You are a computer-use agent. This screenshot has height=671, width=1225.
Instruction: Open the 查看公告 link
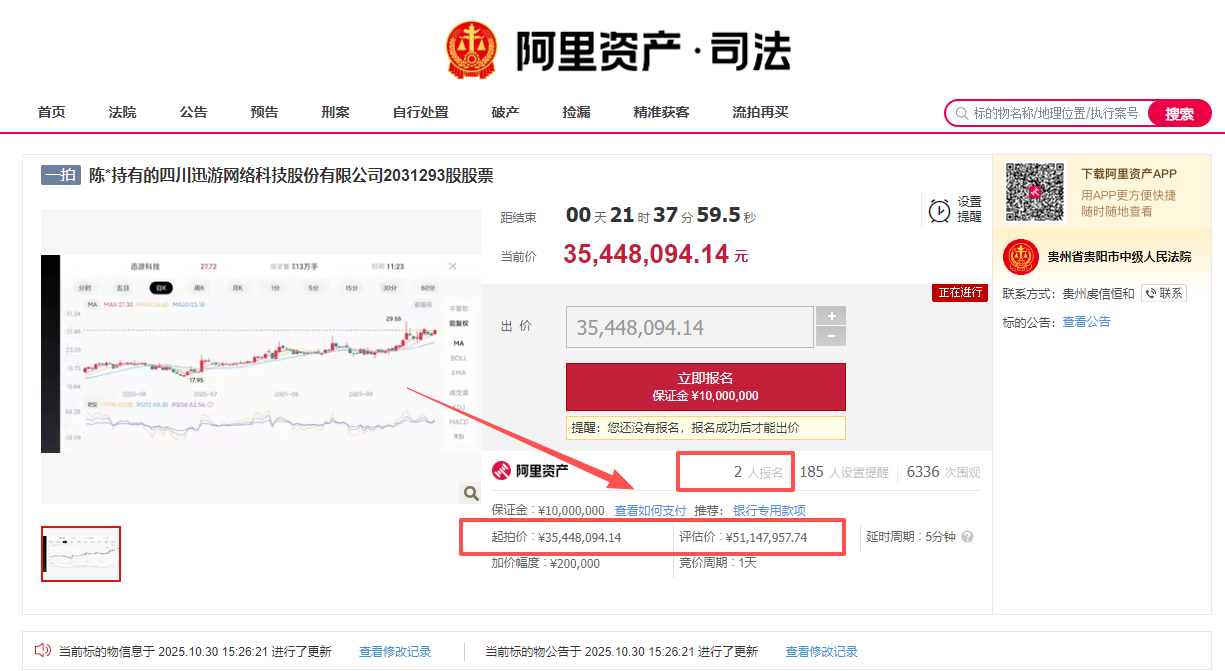[1086, 322]
